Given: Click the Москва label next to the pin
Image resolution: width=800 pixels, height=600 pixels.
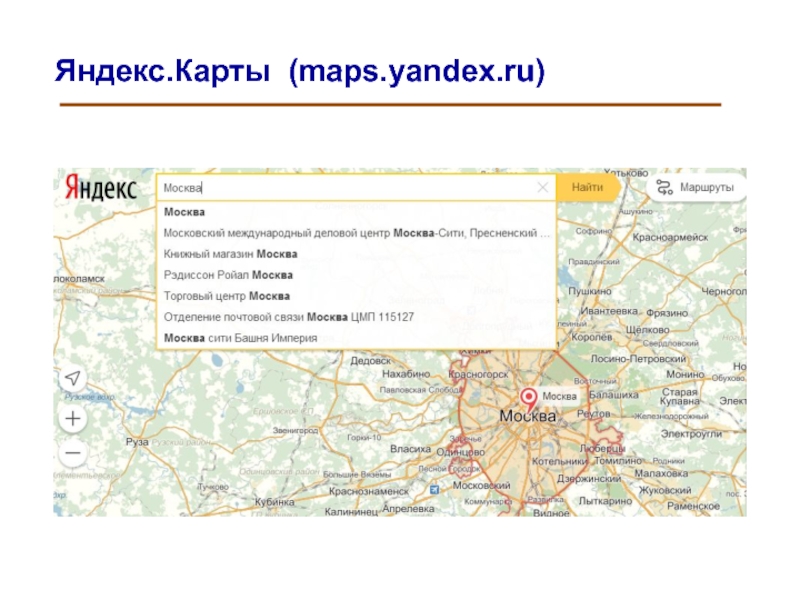Looking at the screenshot, I should click(x=559, y=396).
